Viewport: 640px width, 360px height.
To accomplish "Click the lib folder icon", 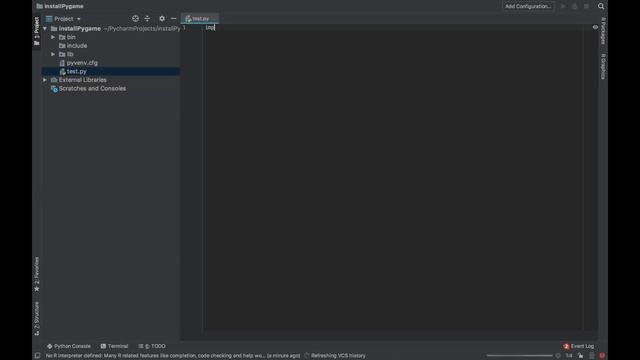I will [62, 54].
